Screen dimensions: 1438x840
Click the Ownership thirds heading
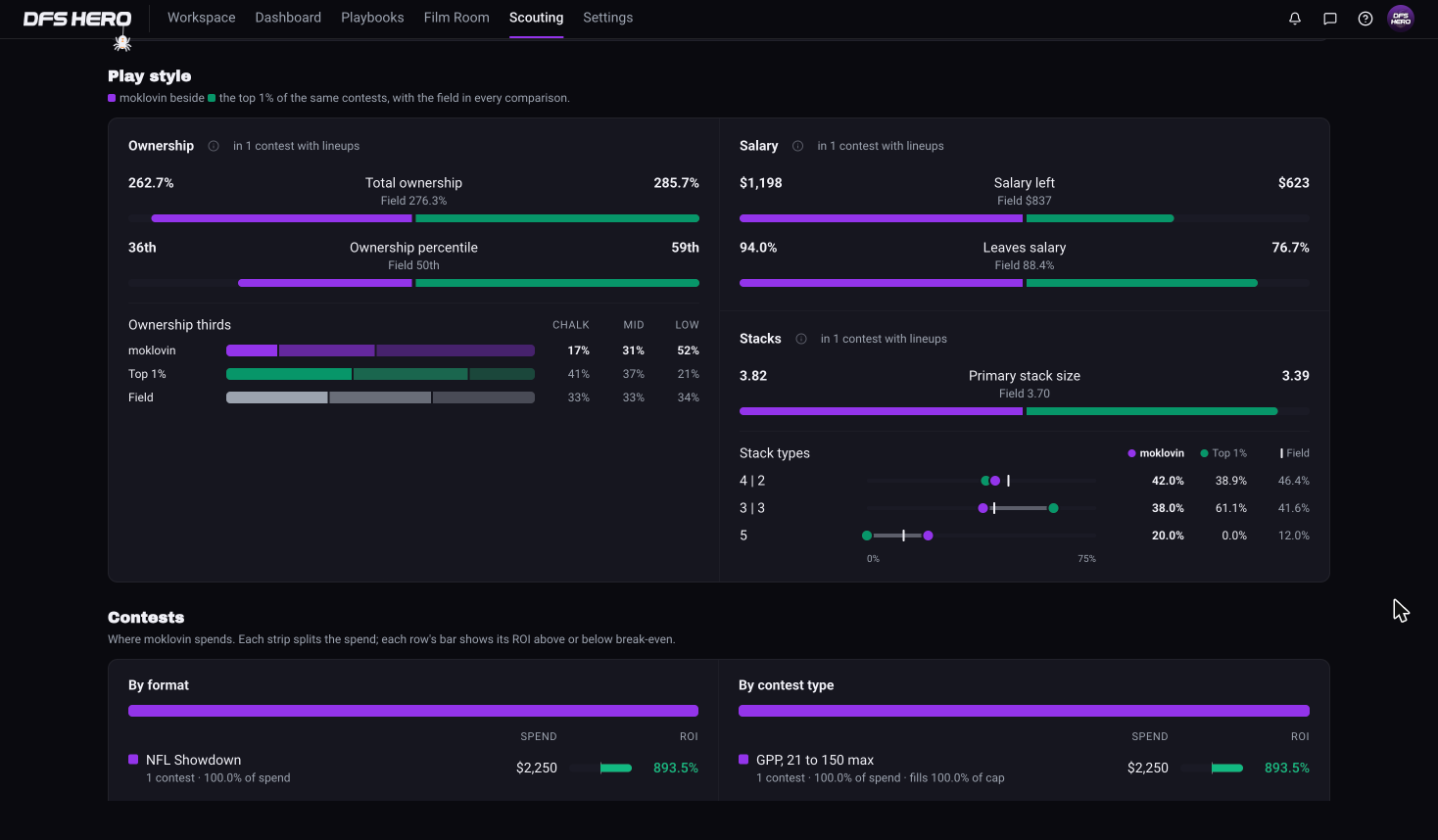coord(179,325)
